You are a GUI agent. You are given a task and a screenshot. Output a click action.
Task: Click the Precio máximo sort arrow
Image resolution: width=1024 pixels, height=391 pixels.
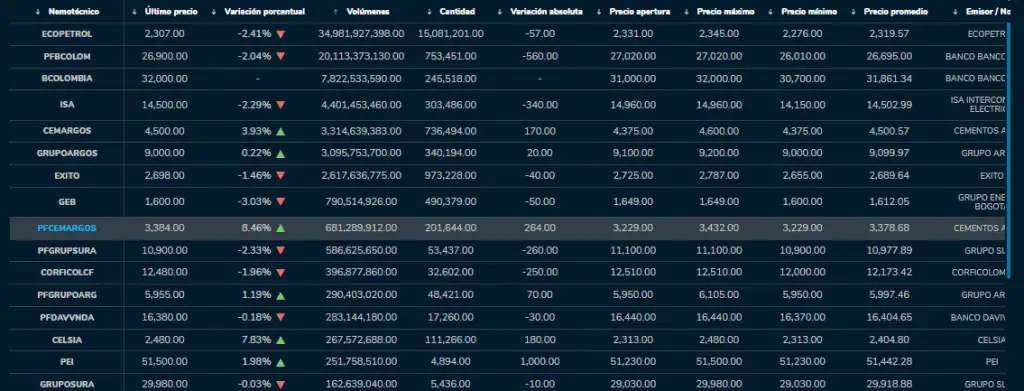[687, 12]
